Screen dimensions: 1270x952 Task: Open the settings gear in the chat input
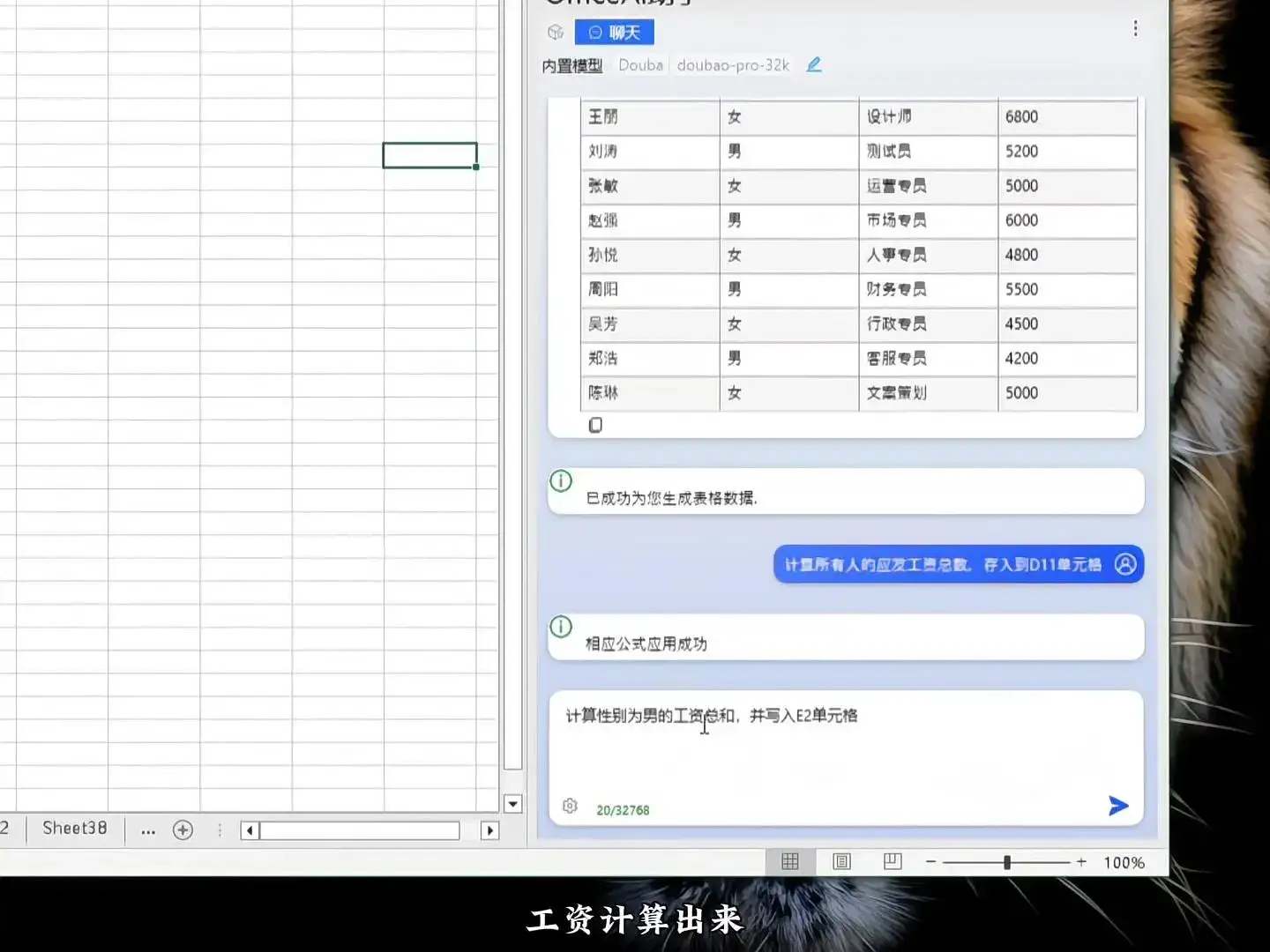click(x=570, y=806)
